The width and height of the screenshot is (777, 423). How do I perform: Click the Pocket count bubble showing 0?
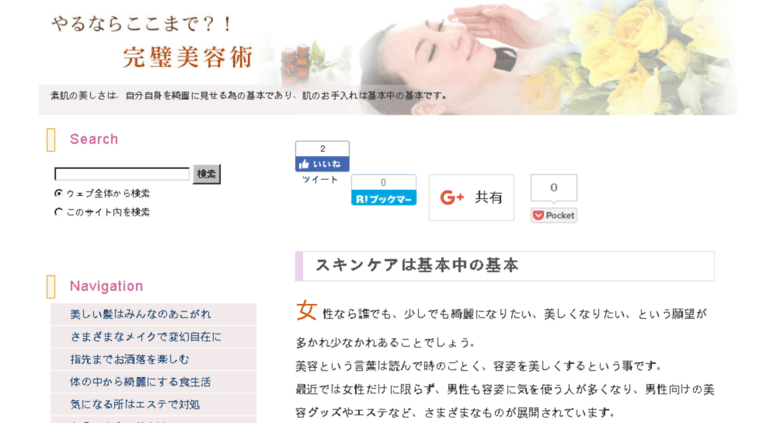pos(554,188)
